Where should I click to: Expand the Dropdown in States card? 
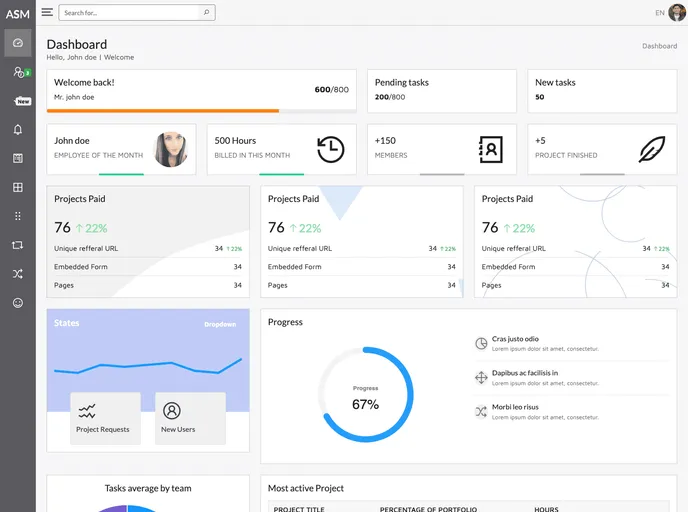[220, 324]
